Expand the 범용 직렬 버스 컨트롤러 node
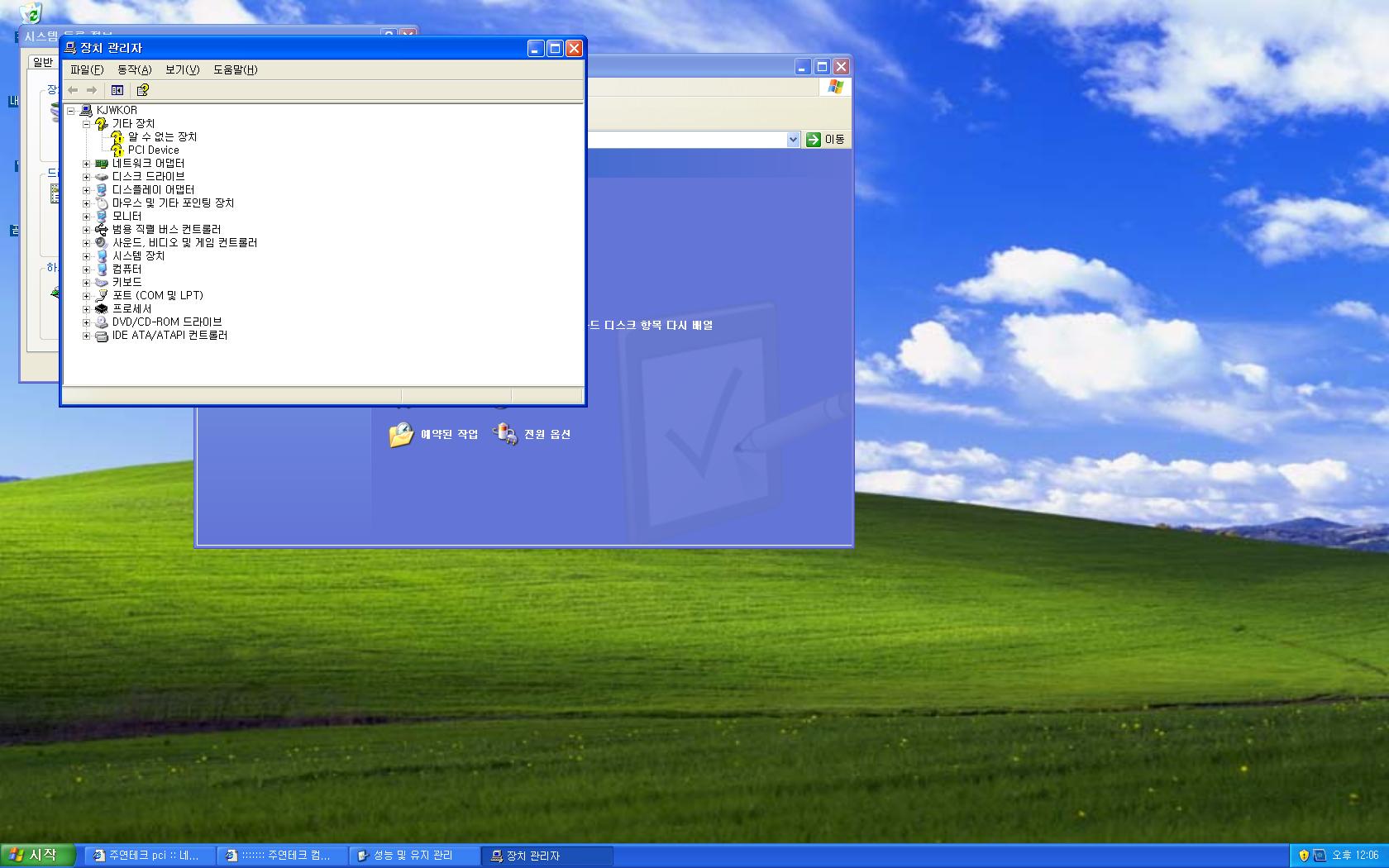Viewport: 1389px width, 868px height. pos(86,230)
